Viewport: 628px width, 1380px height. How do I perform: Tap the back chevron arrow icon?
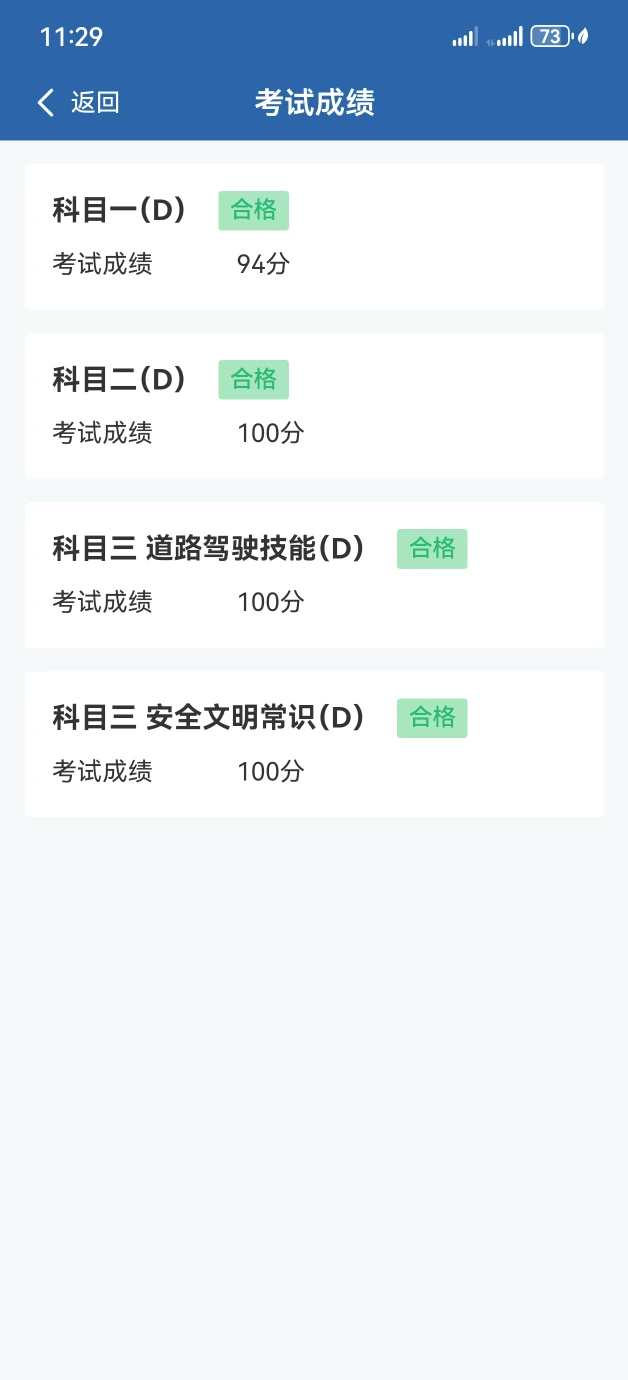(x=45, y=102)
